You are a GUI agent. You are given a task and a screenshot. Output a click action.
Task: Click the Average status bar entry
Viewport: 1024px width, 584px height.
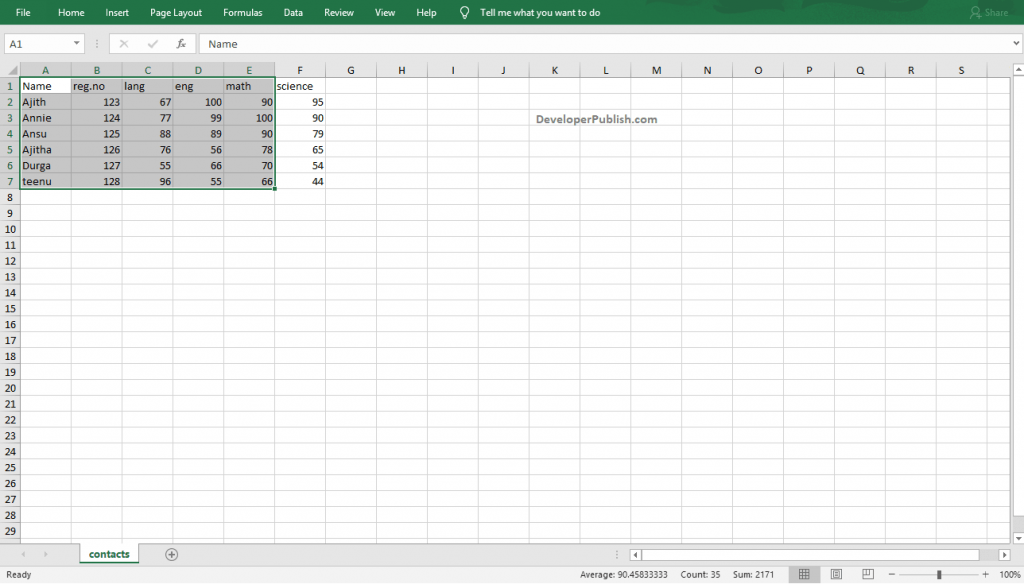(624, 574)
